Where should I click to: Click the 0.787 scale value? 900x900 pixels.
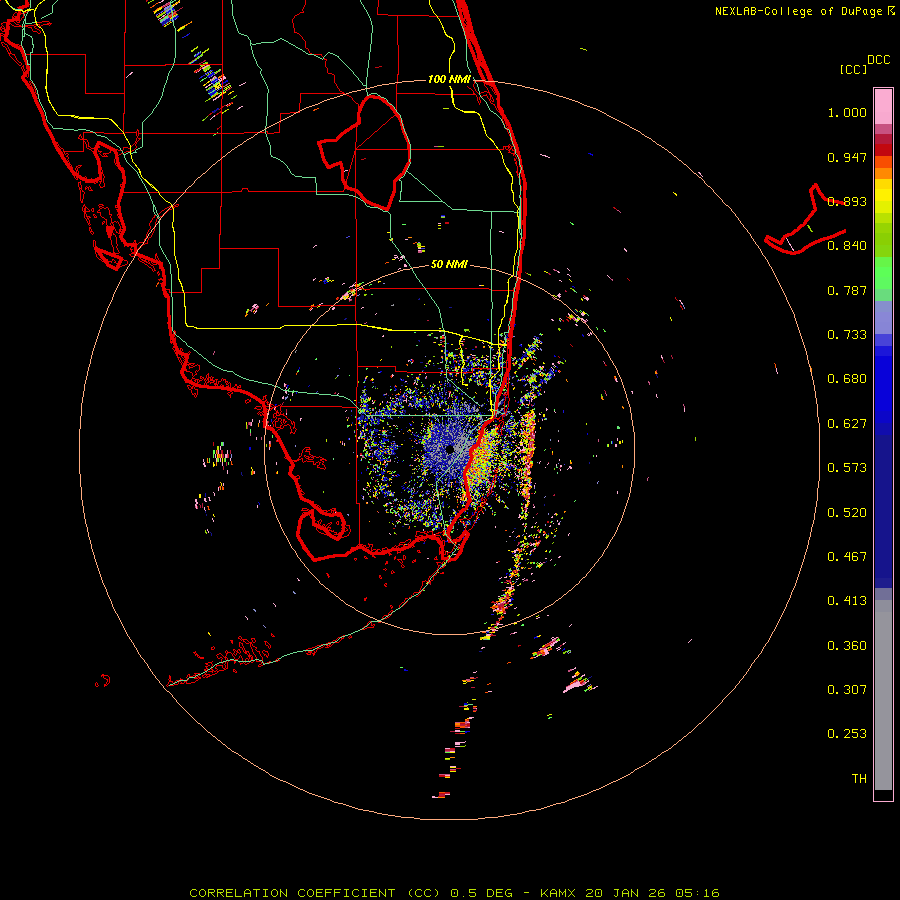pyautogui.click(x=847, y=290)
